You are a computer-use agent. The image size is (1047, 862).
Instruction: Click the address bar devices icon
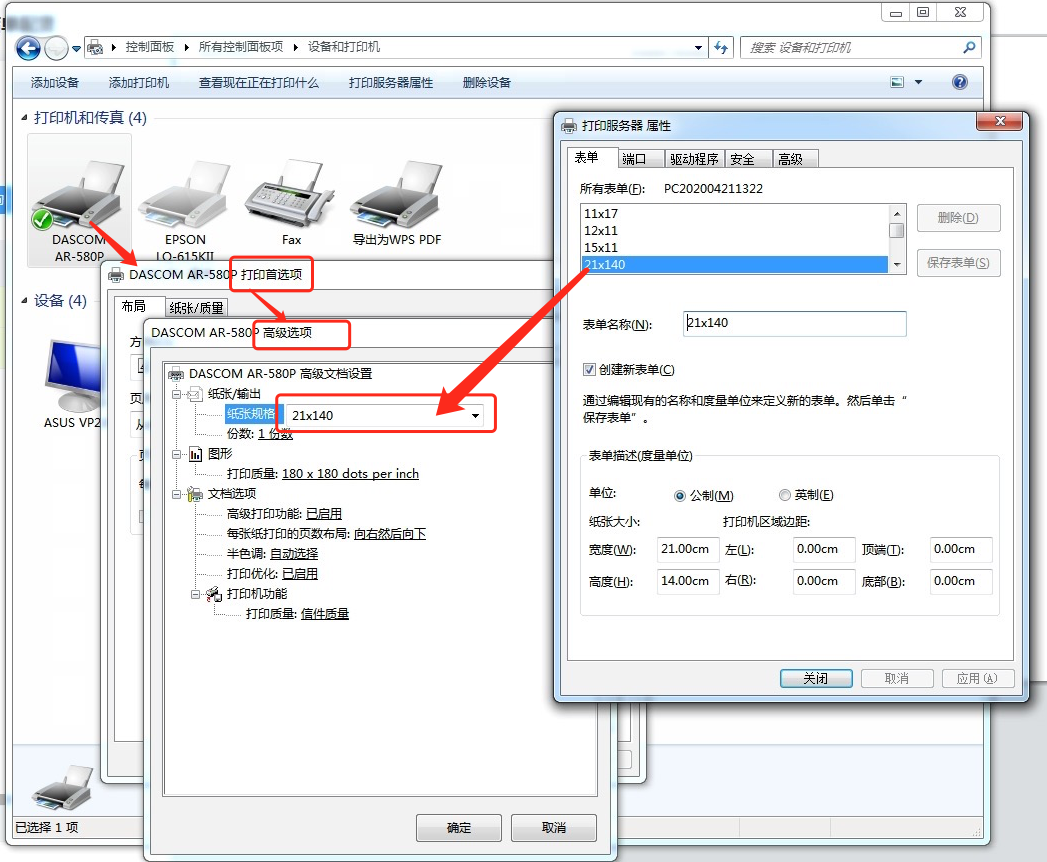(x=95, y=47)
